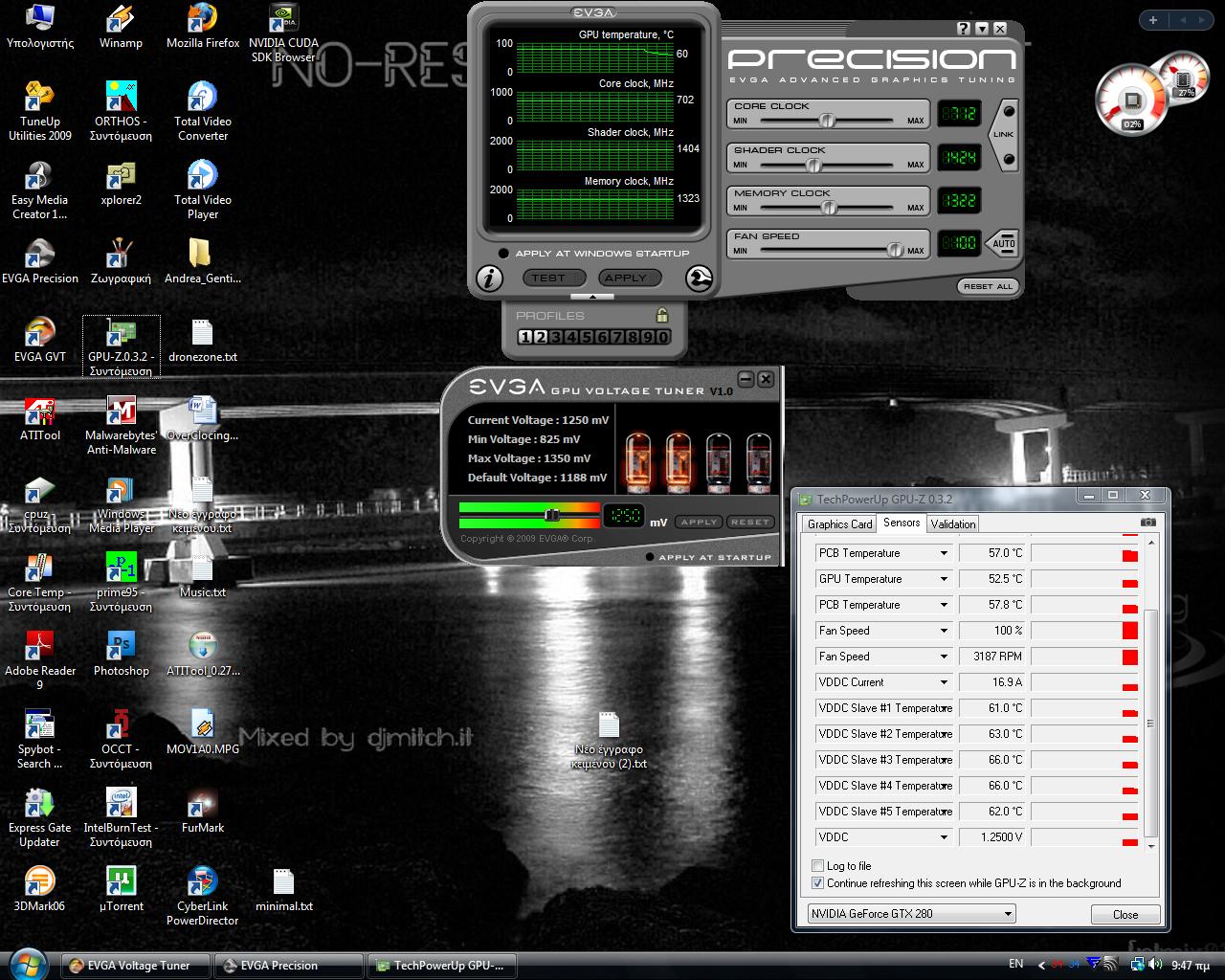This screenshot has height=980, width=1225.
Task: Open Total Video Converter icon
Action: click(x=203, y=112)
